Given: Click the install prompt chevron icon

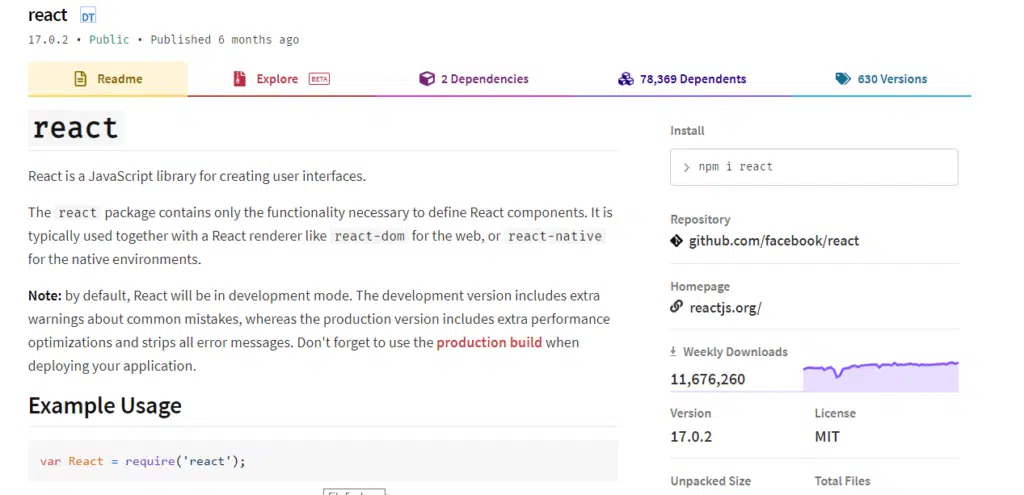Looking at the screenshot, I should 686,167.
